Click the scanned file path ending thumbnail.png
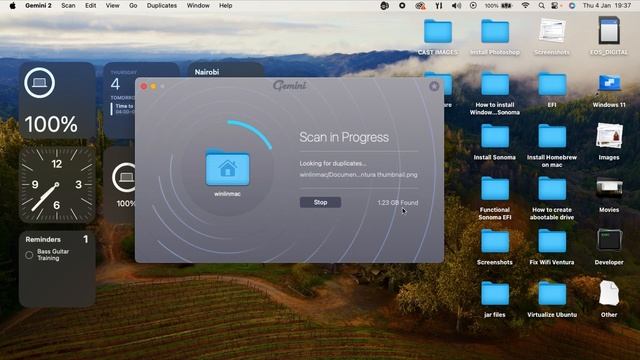This screenshot has width=640, height=360. 358,175
